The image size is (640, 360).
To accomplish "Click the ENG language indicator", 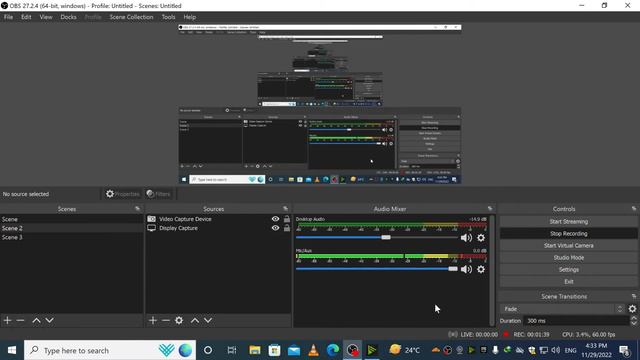I will pos(570,350).
